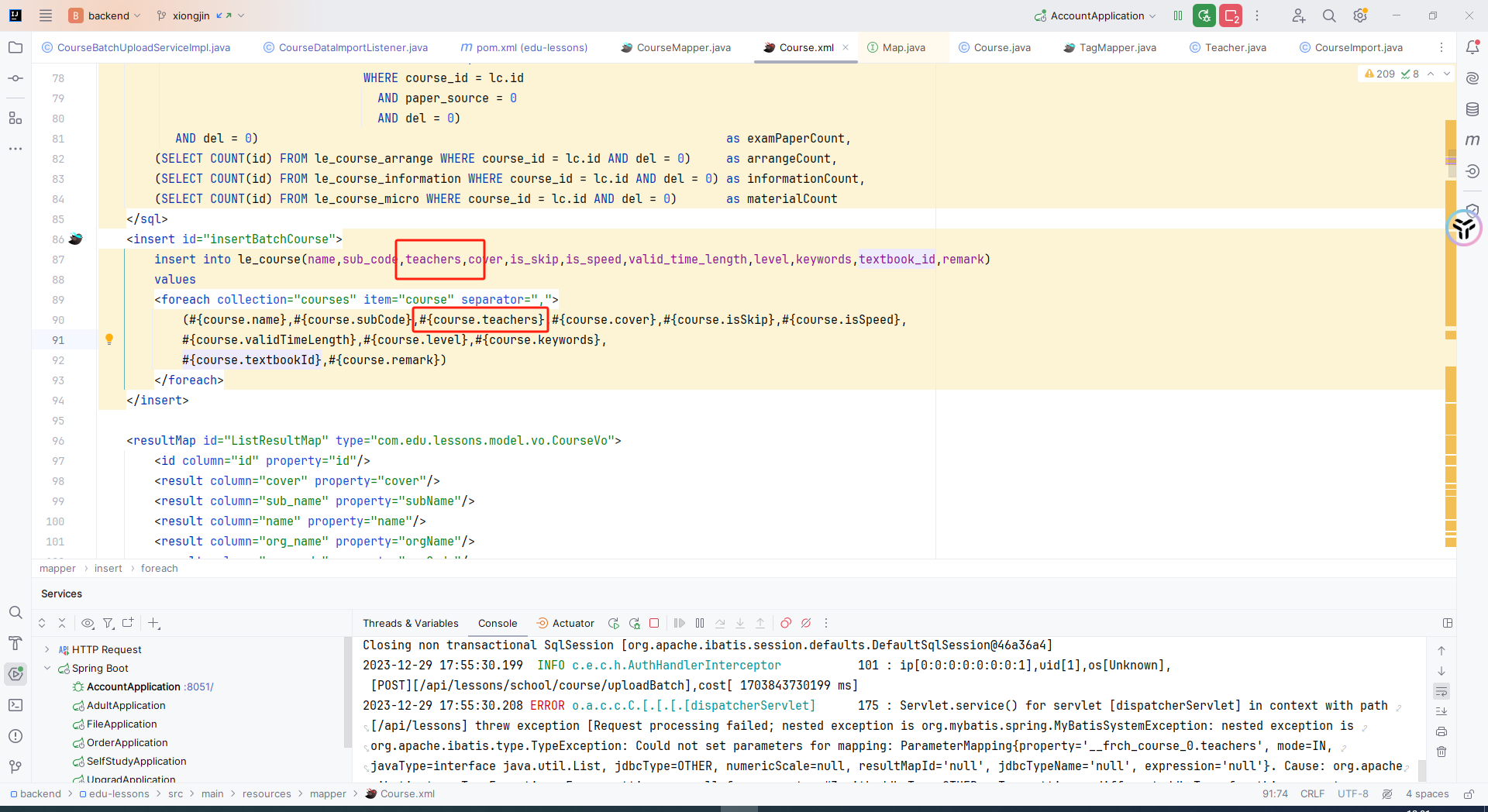
Task: Open the Git tool window
Action: coord(15,767)
